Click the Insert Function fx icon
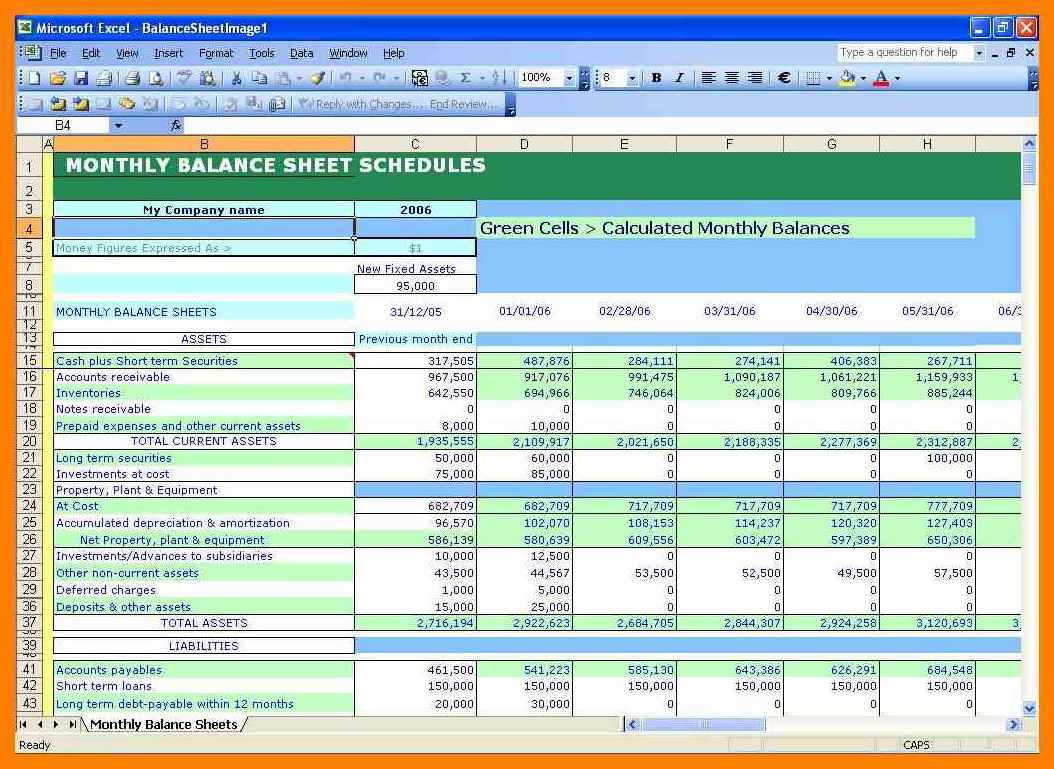 [176, 126]
